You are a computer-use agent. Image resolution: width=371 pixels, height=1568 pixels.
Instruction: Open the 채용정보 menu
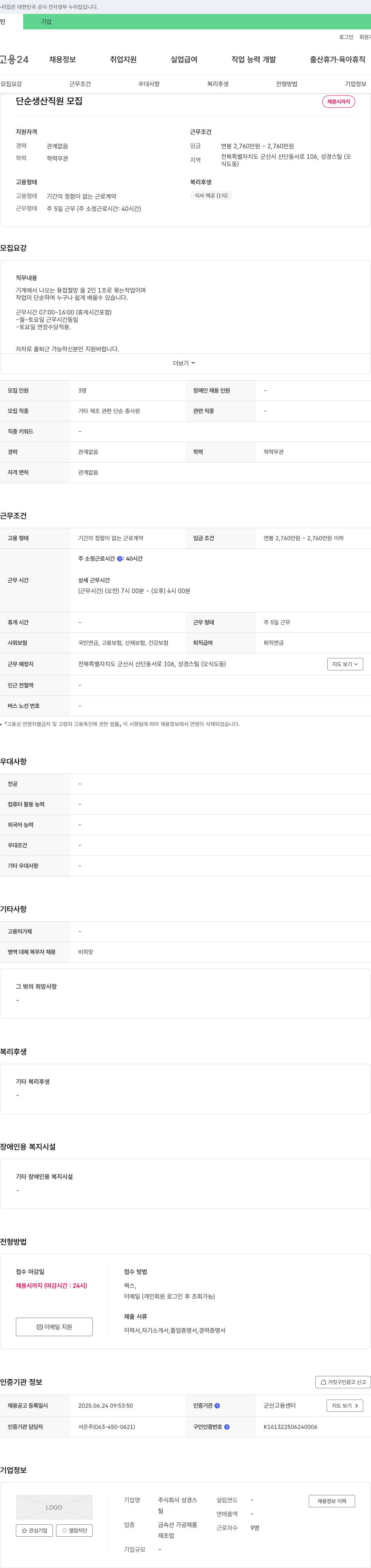click(x=63, y=59)
